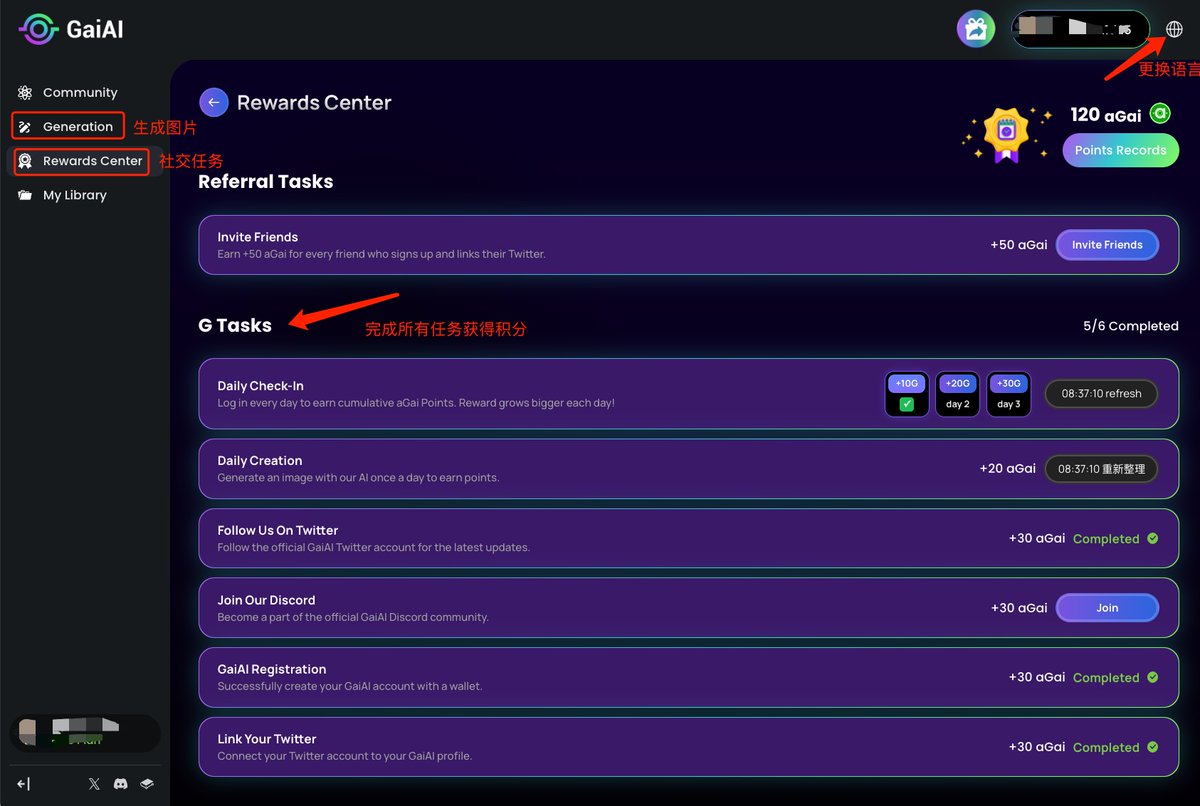This screenshot has width=1200, height=806.
Task: Open the docs book icon in sidebar footer
Action: [146, 784]
